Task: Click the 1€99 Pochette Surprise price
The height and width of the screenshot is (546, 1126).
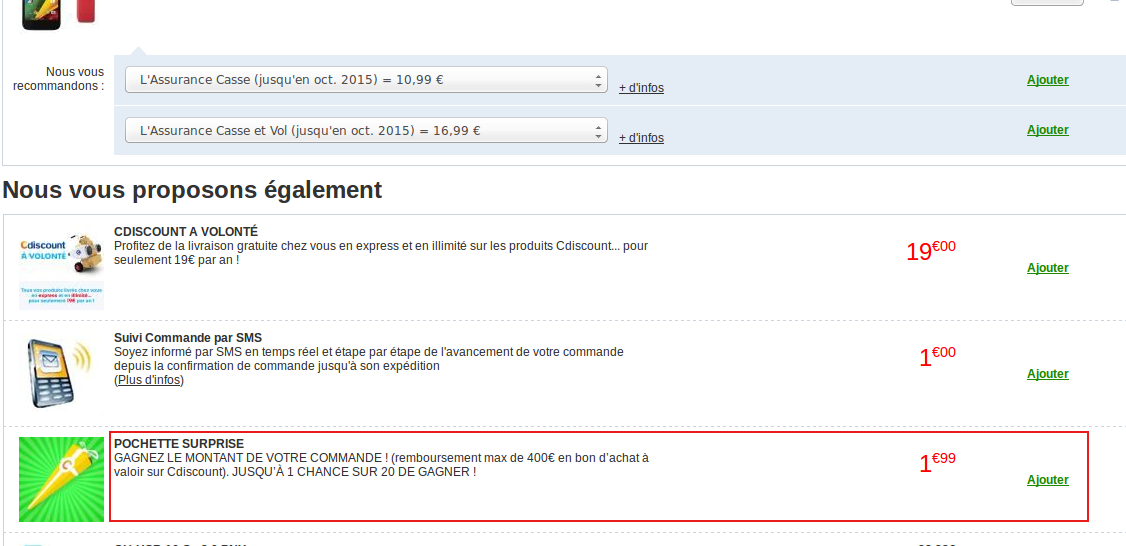Action: pos(937,462)
